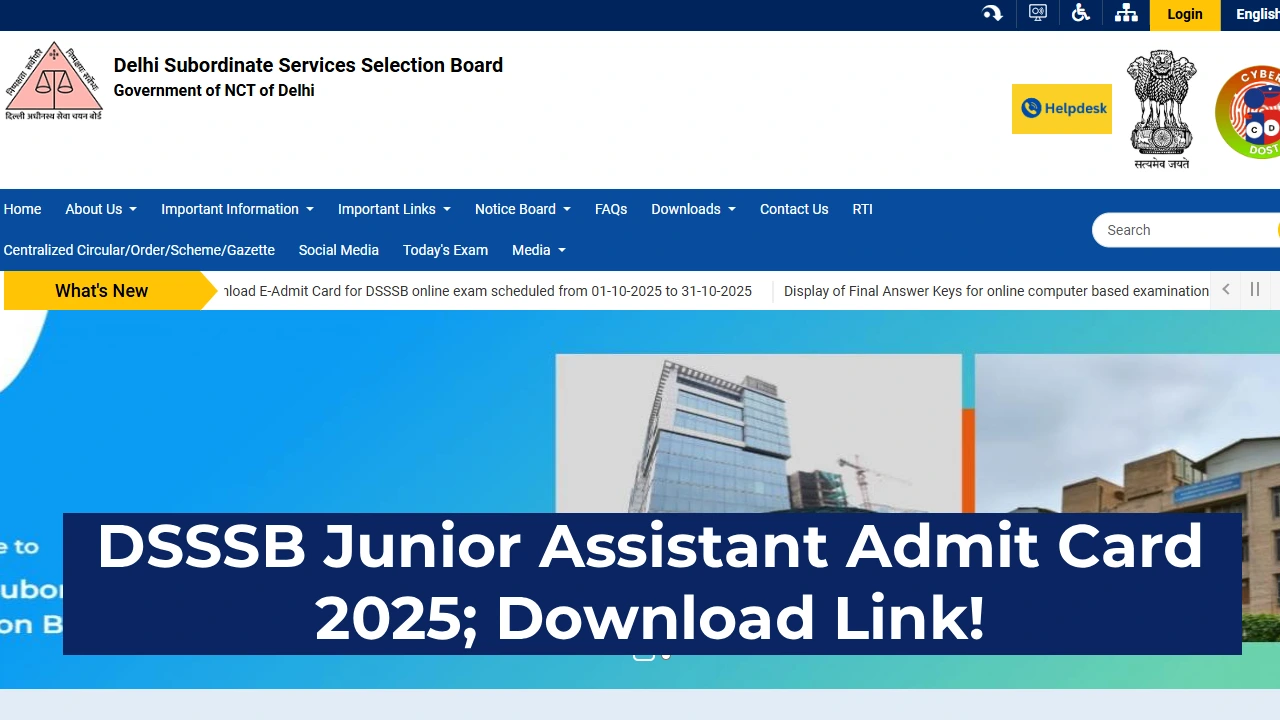
Task: Open the Today's Exam menu item
Action: tap(445, 250)
